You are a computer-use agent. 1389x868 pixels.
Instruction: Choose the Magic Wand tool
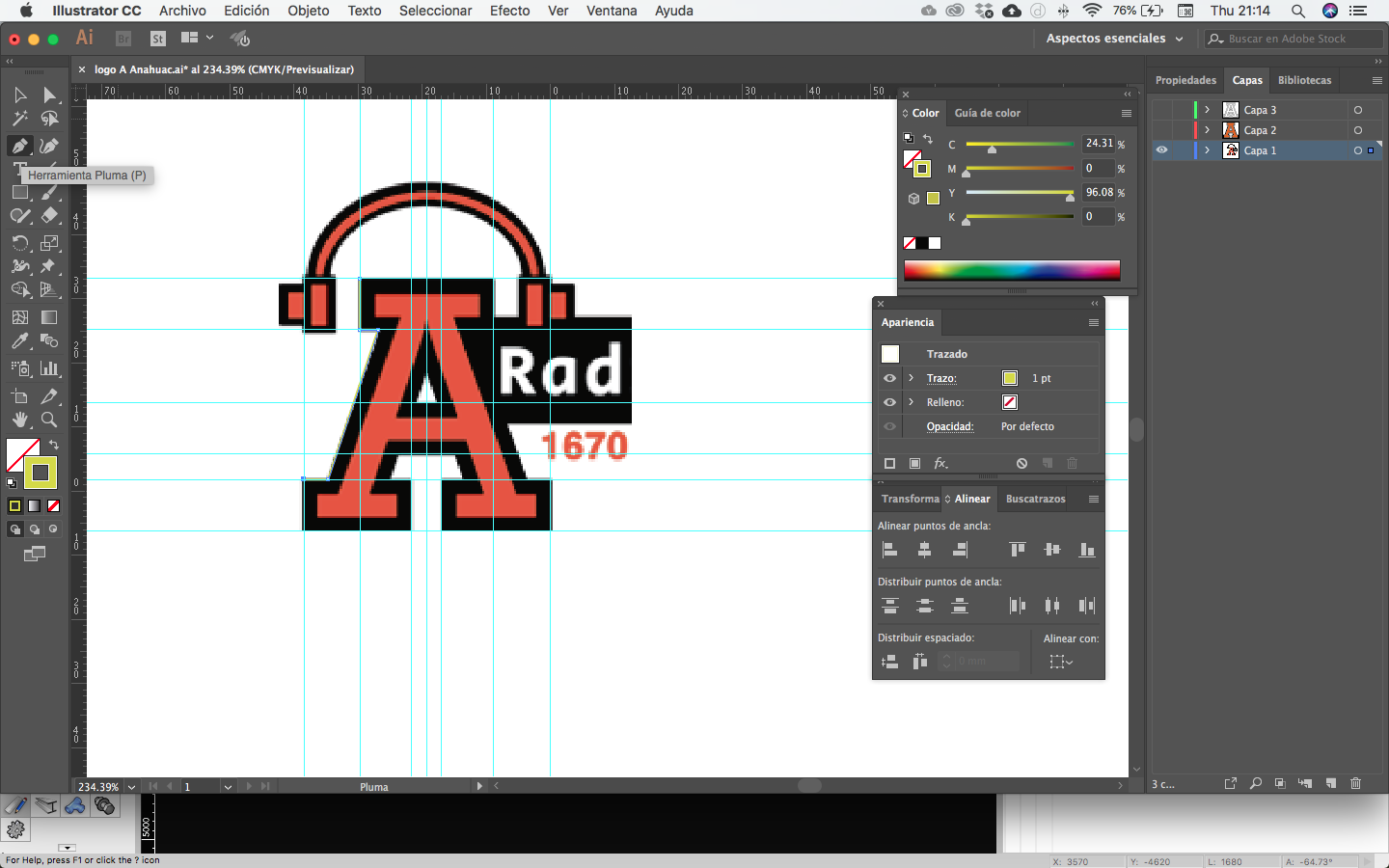19,119
